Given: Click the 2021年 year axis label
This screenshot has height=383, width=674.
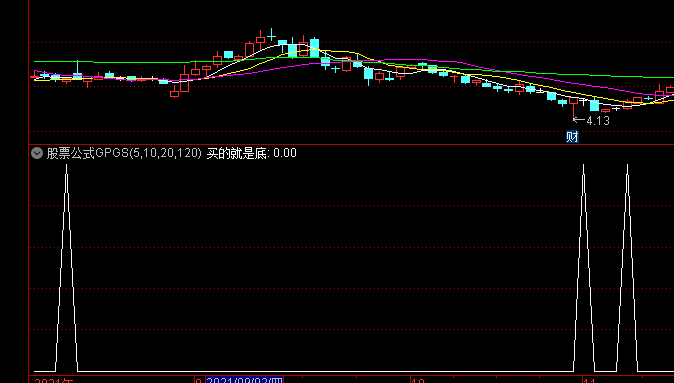Looking at the screenshot, I should point(54,380).
